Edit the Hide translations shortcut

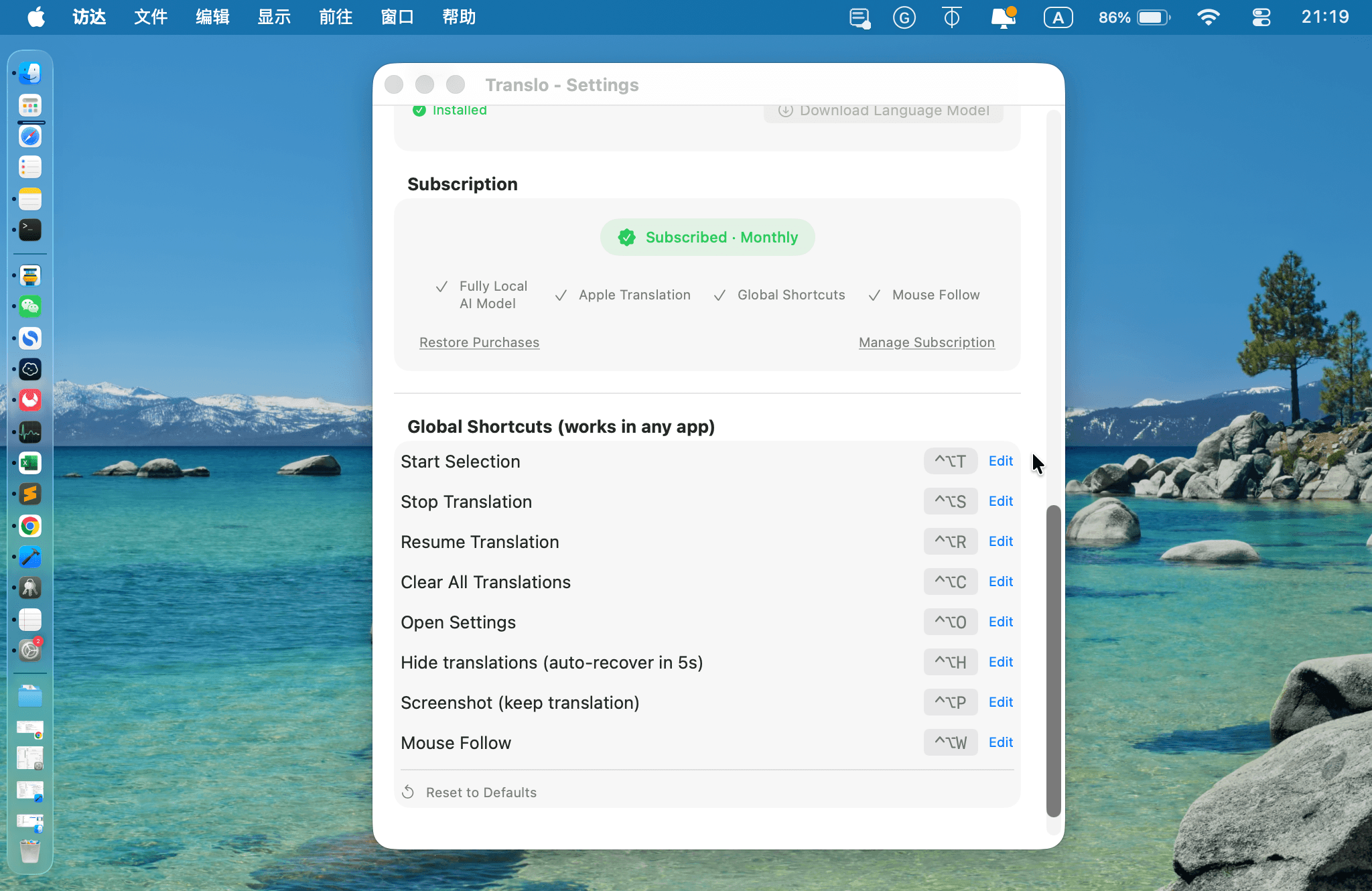pyautogui.click(x=1001, y=662)
